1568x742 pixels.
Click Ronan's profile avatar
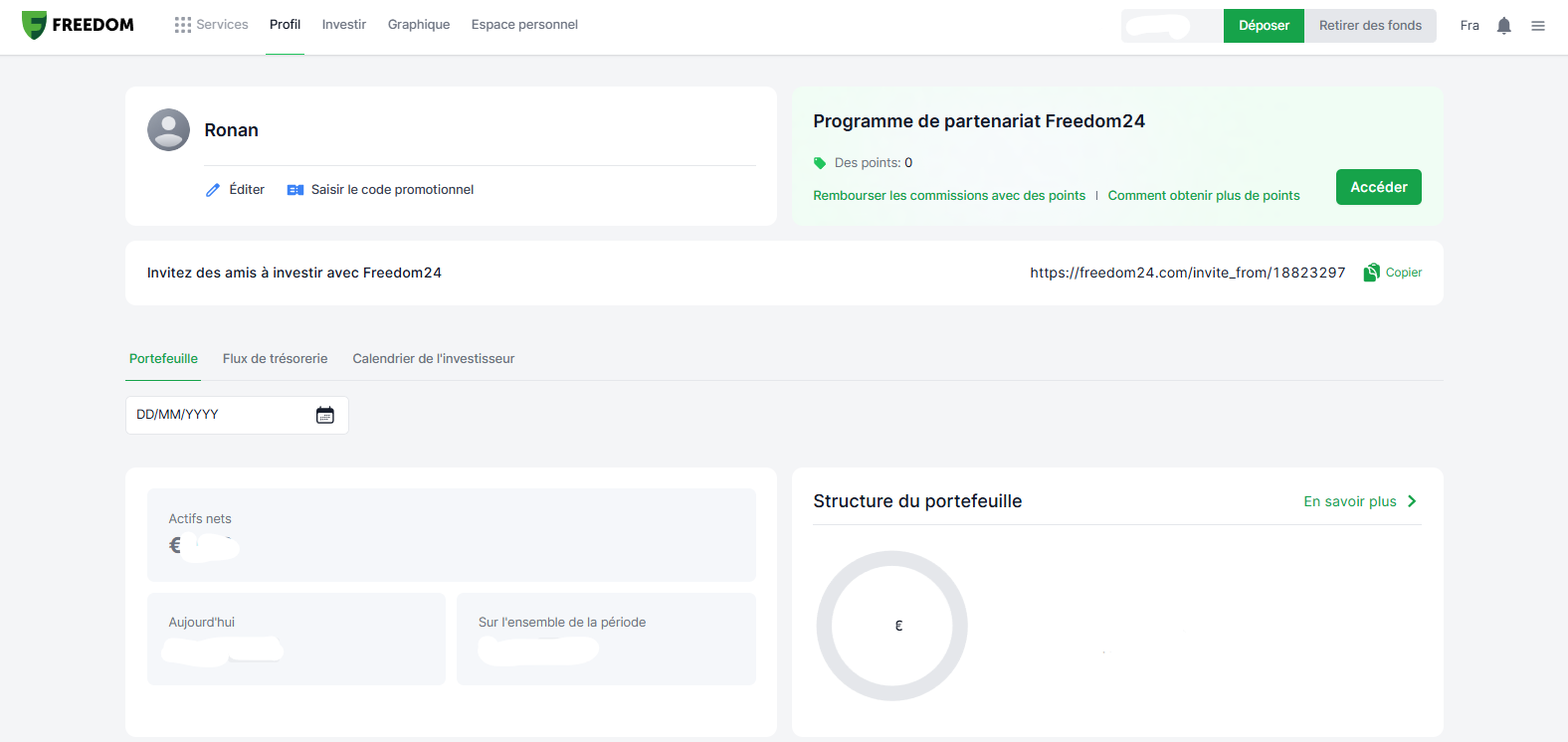pos(168,130)
